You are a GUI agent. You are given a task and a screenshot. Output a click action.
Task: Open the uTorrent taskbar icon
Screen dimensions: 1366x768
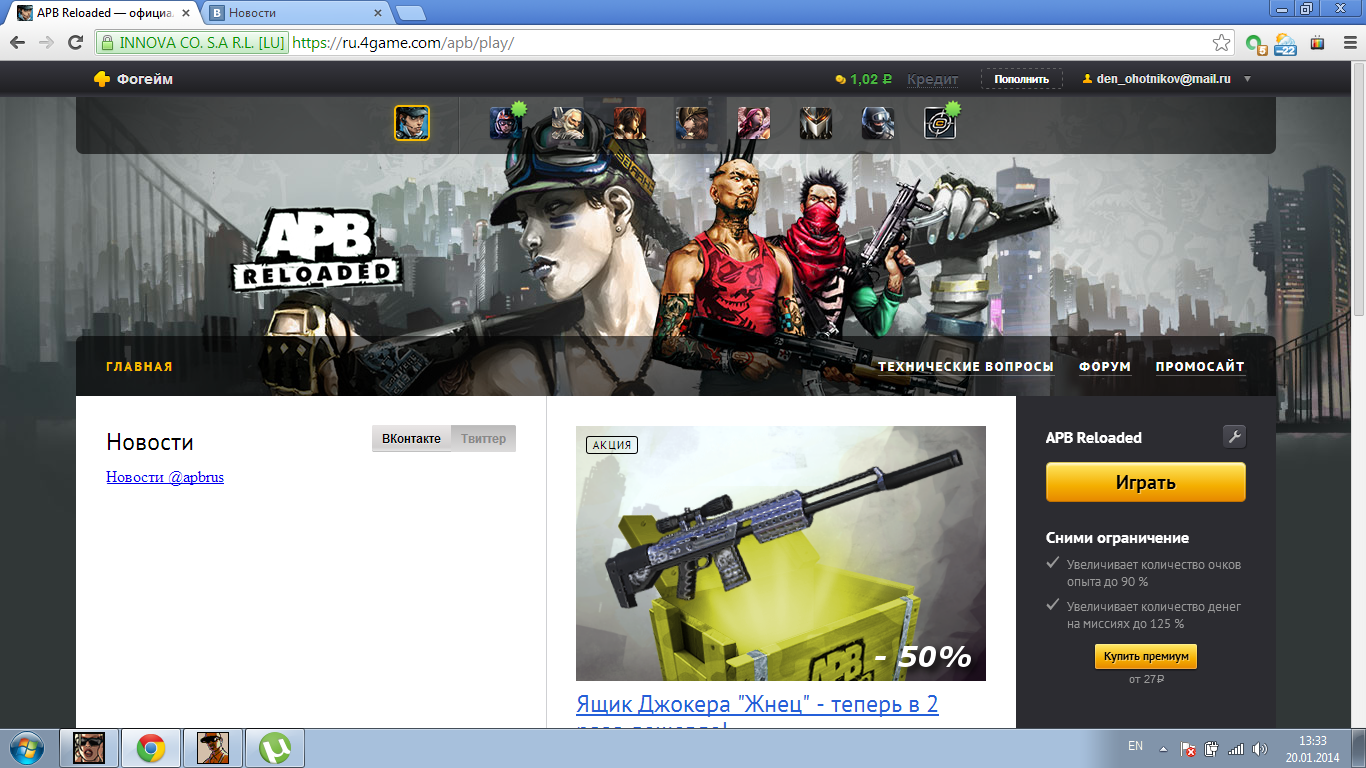275,748
